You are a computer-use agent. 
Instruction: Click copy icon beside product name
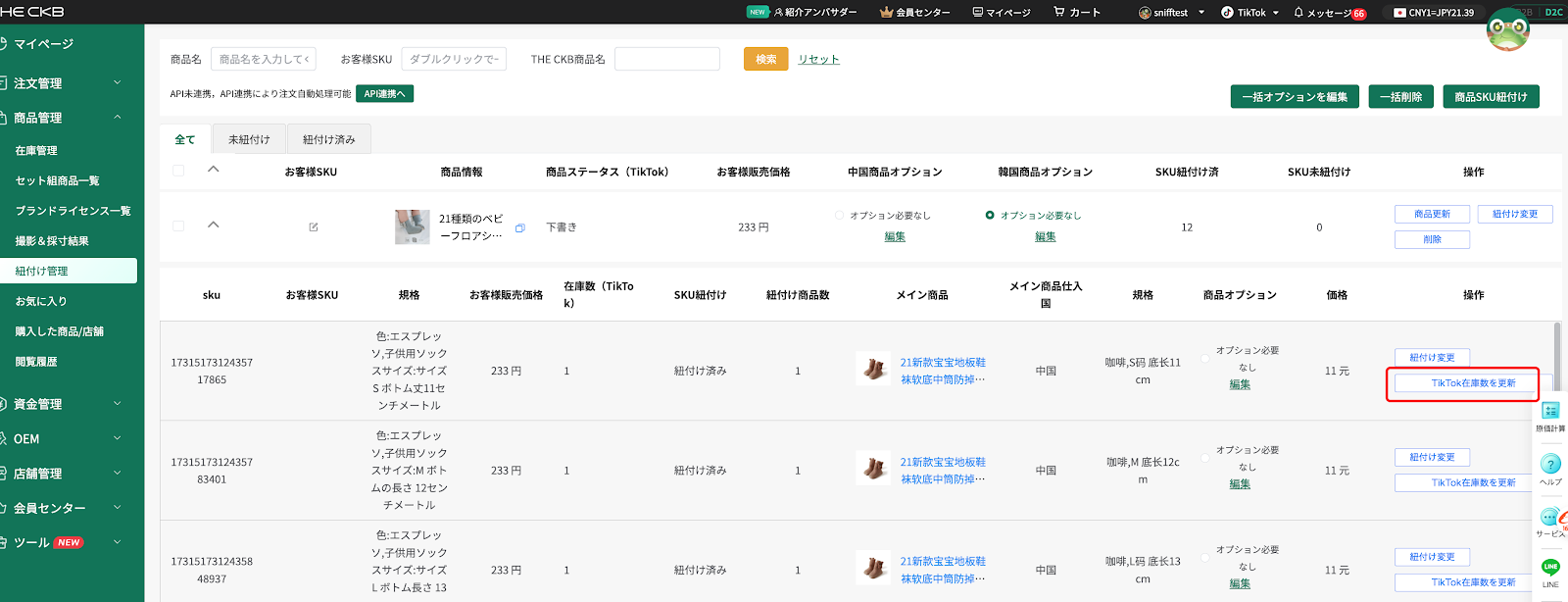520,228
